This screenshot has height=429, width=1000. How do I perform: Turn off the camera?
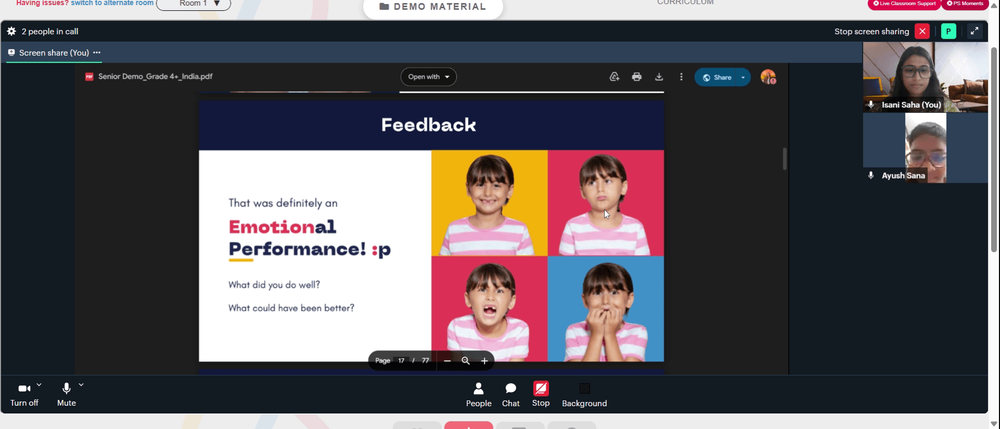pyautogui.click(x=24, y=395)
